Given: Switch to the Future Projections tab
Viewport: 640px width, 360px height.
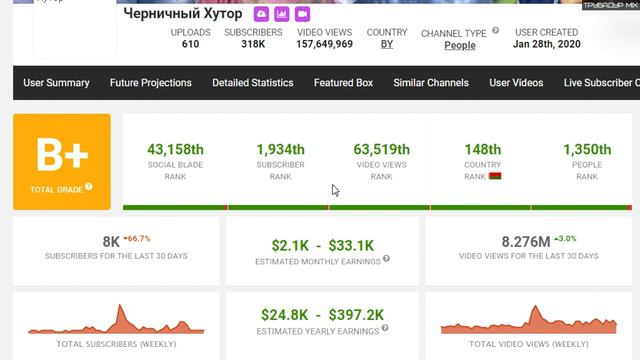Looking at the screenshot, I should pos(151,83).
